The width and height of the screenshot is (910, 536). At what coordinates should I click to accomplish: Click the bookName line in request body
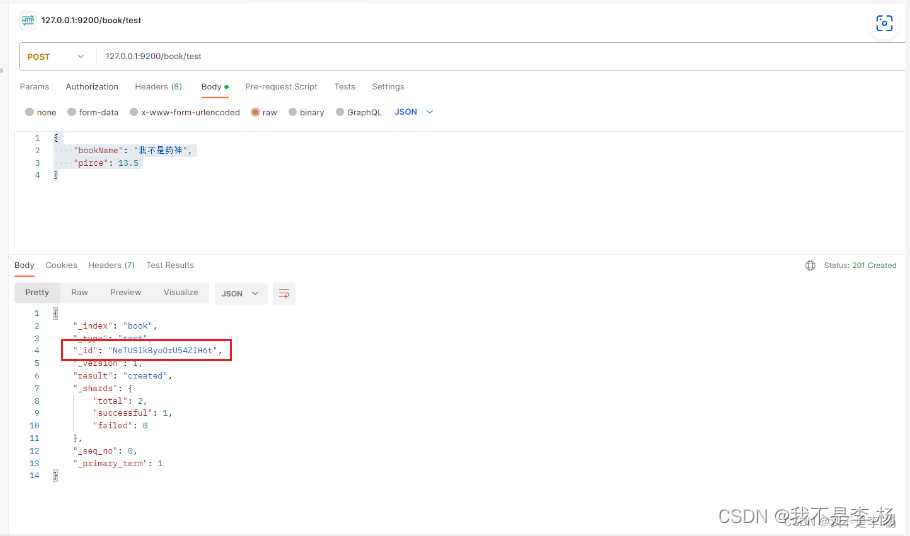click(x=132, y=150)
